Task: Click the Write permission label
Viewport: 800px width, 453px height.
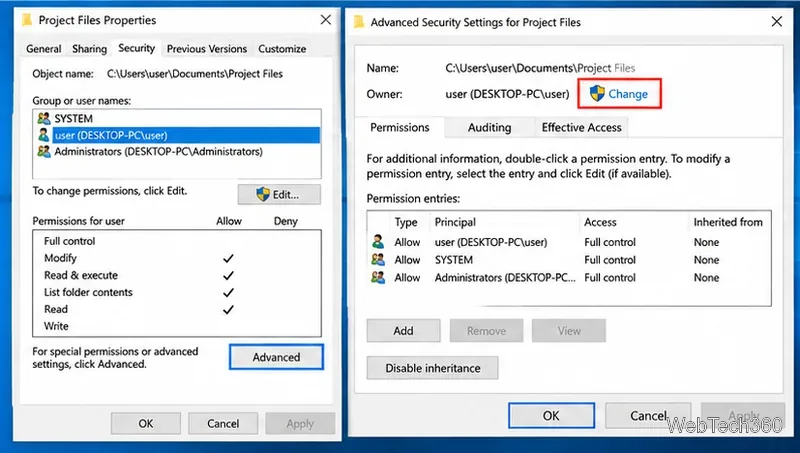Action: click(56, 326)
